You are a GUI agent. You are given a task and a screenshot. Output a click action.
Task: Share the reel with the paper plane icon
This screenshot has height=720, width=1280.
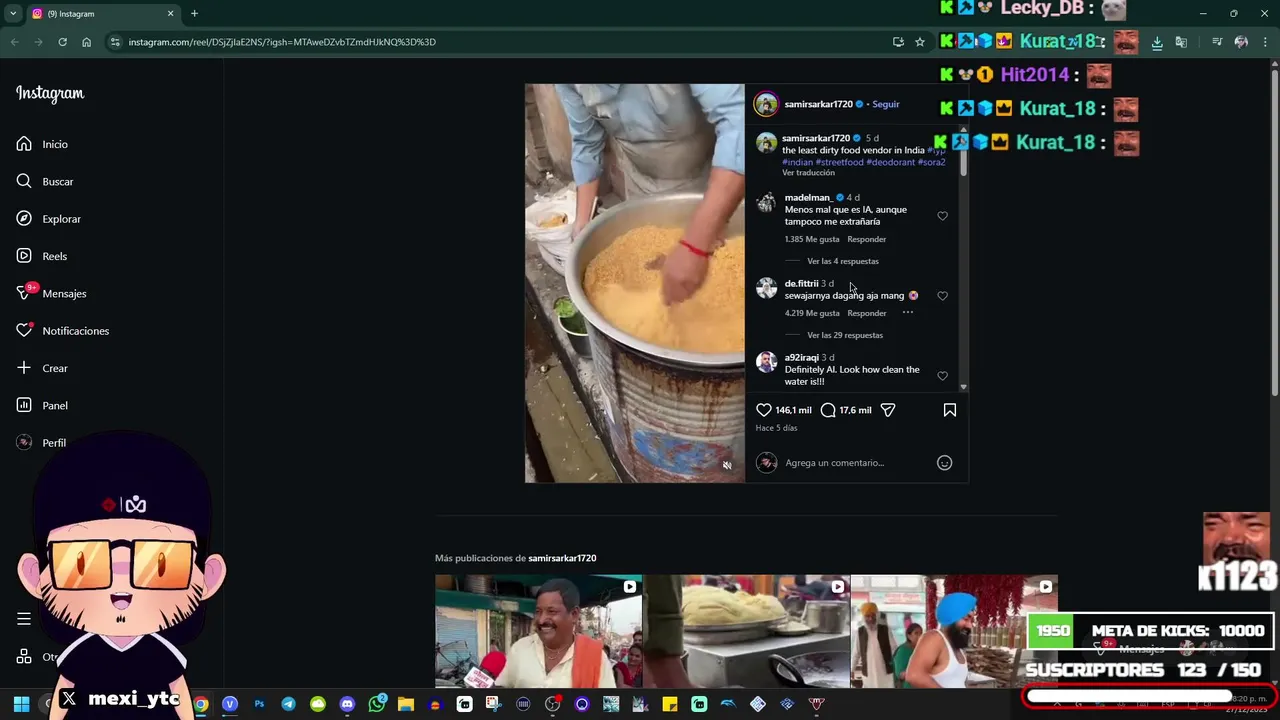(888, 410)
